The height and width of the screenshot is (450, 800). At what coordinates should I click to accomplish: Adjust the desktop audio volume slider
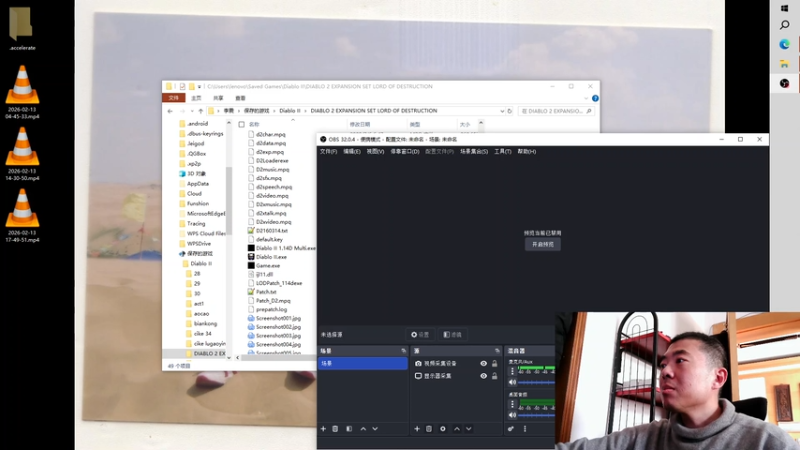536,415
